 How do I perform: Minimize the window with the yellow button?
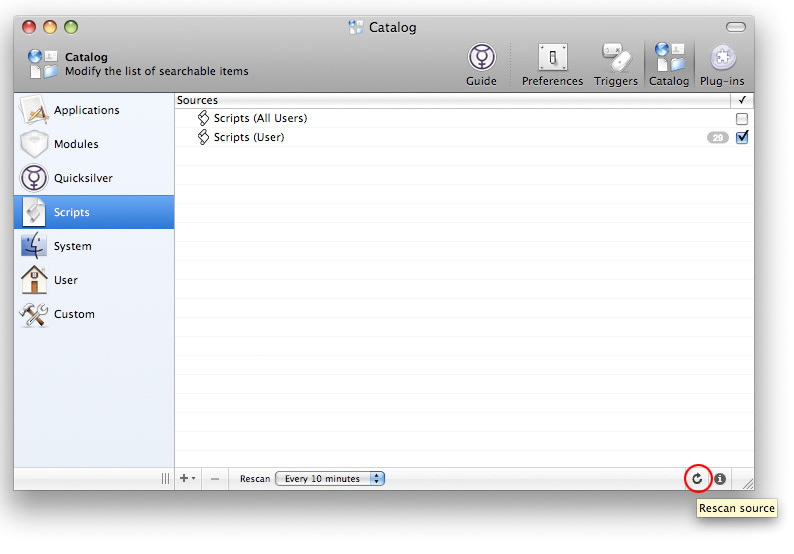(x=50, y=27)
